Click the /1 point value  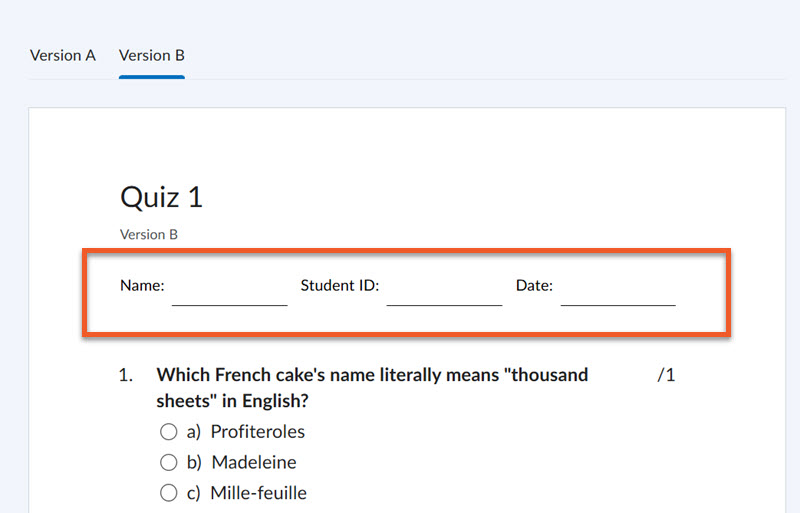point(666,375)
